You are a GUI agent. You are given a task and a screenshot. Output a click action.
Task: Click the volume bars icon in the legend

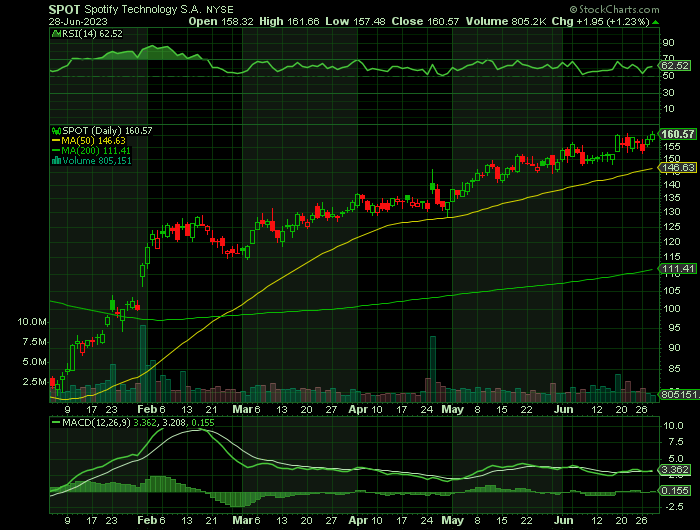click(x=56, y=161)
